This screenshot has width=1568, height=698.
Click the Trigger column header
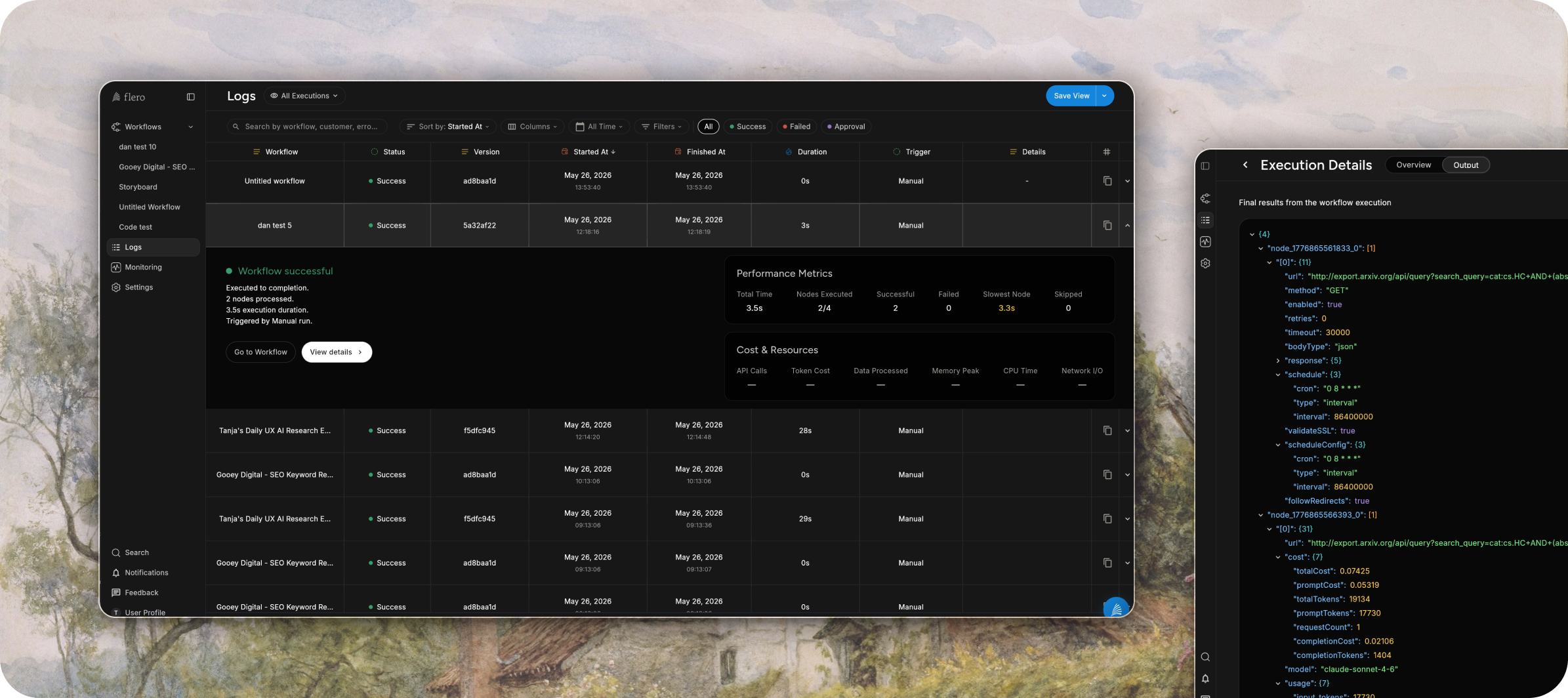tap(911, 152)
